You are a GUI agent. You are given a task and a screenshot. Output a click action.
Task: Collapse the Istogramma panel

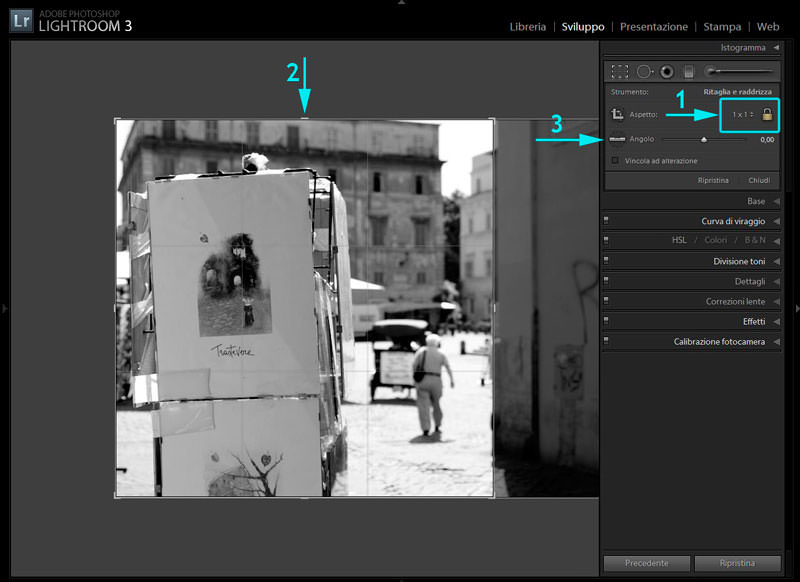[777, 47]
